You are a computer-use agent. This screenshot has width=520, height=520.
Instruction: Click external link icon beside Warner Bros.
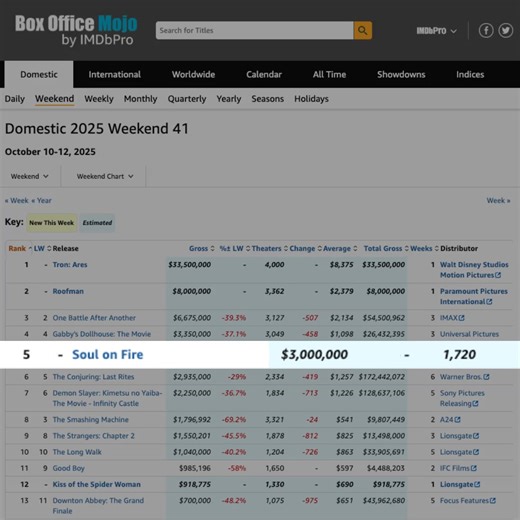[486, 377]
